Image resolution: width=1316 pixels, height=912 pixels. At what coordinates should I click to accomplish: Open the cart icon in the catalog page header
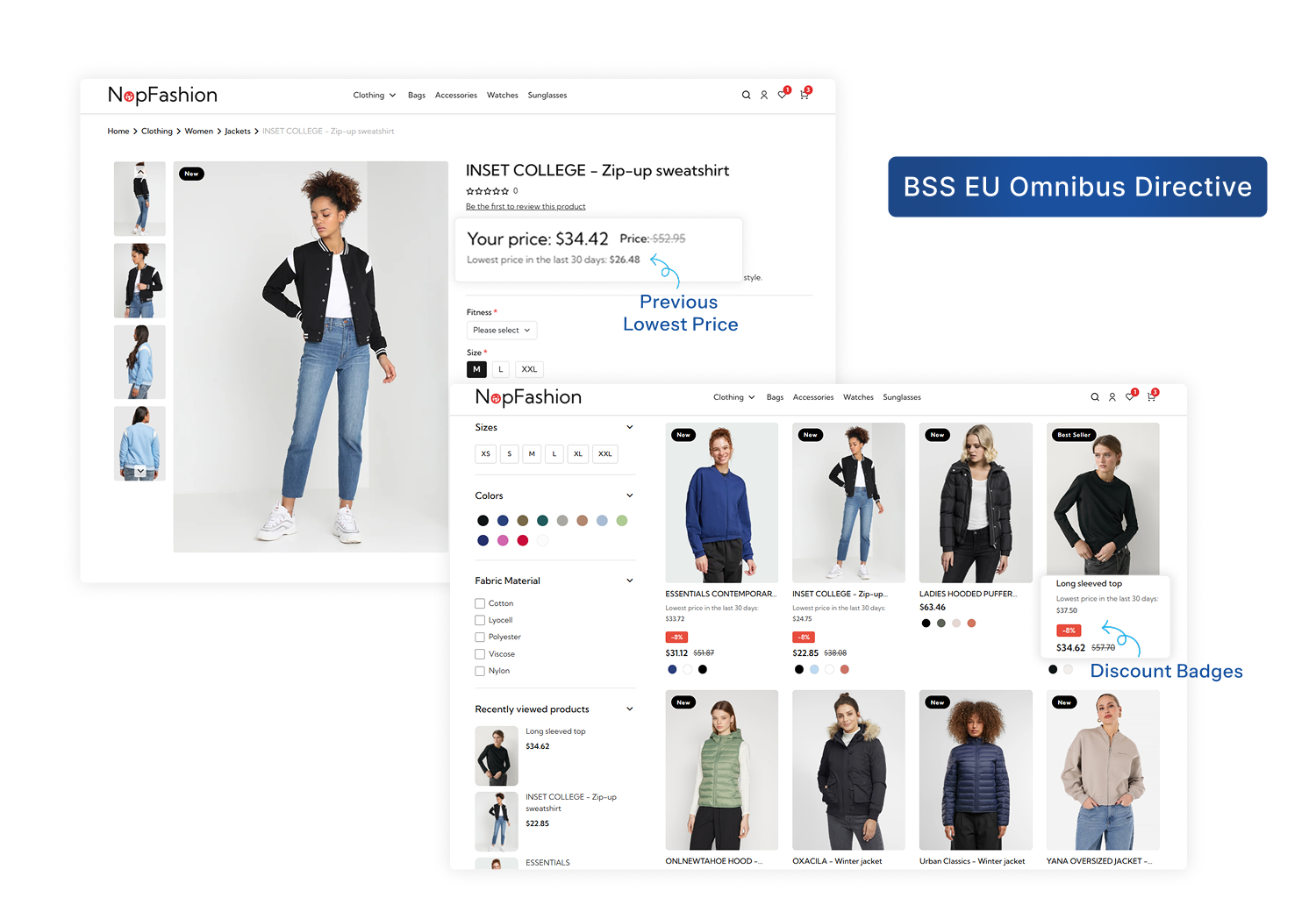point(1151,396)
